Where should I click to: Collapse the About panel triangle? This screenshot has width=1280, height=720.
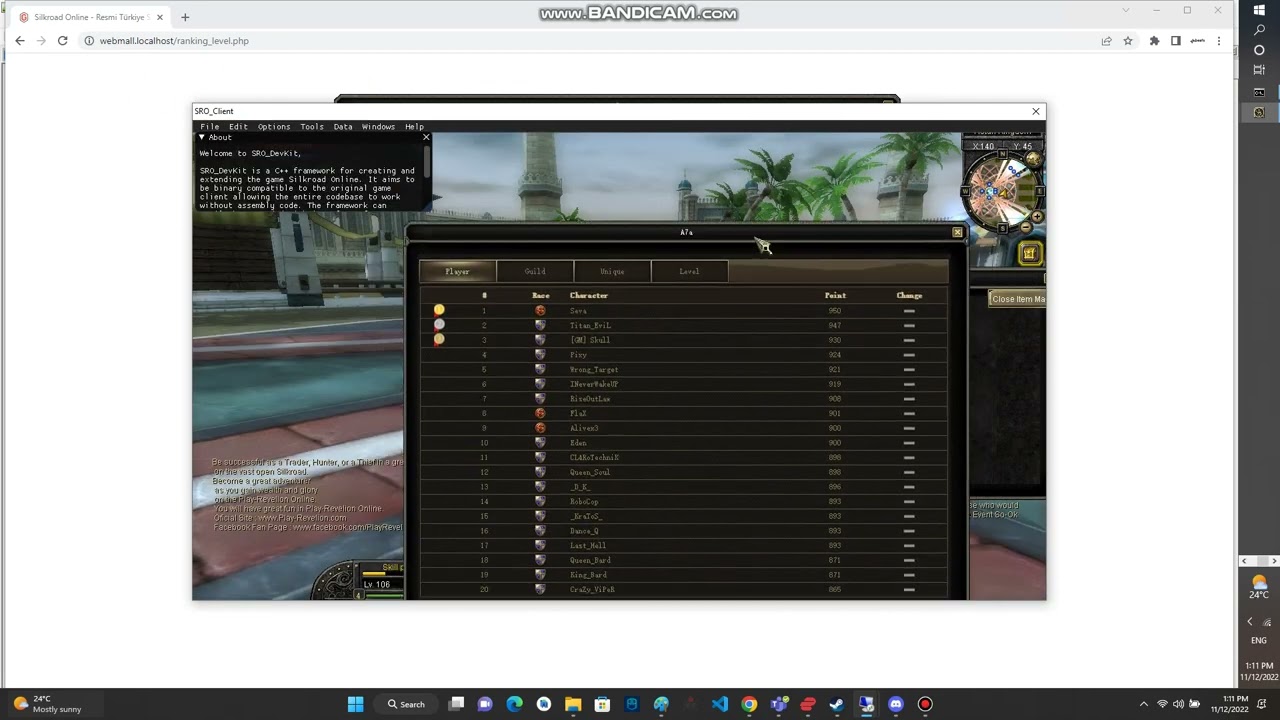coord(201,137)
